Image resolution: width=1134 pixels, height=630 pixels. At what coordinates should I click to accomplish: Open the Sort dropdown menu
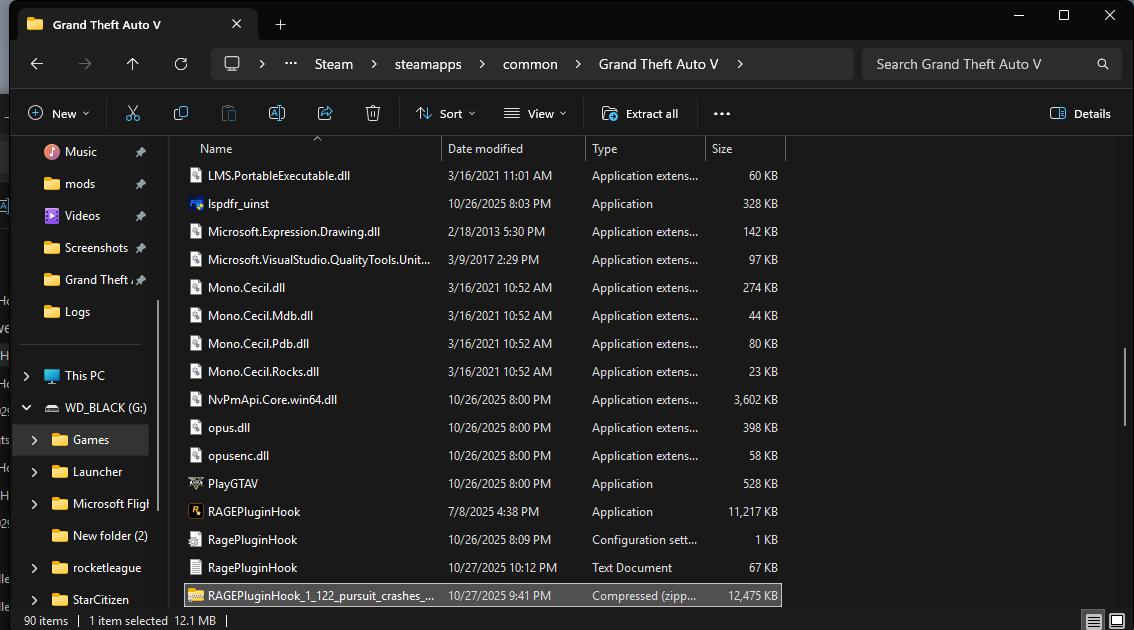[x=445, y=114]
